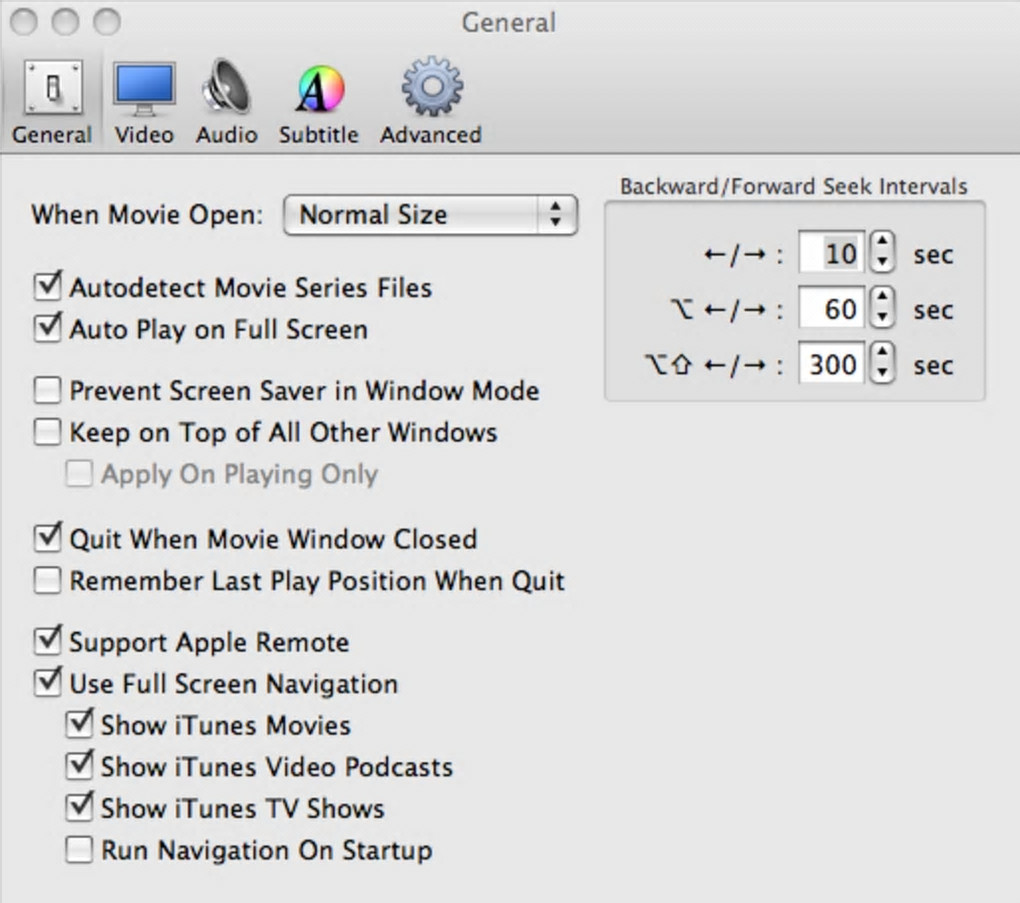The height and width of the screenshot is (903, 1020).
Task: Click the 10 second seek interval field
Action: [832, 254]
